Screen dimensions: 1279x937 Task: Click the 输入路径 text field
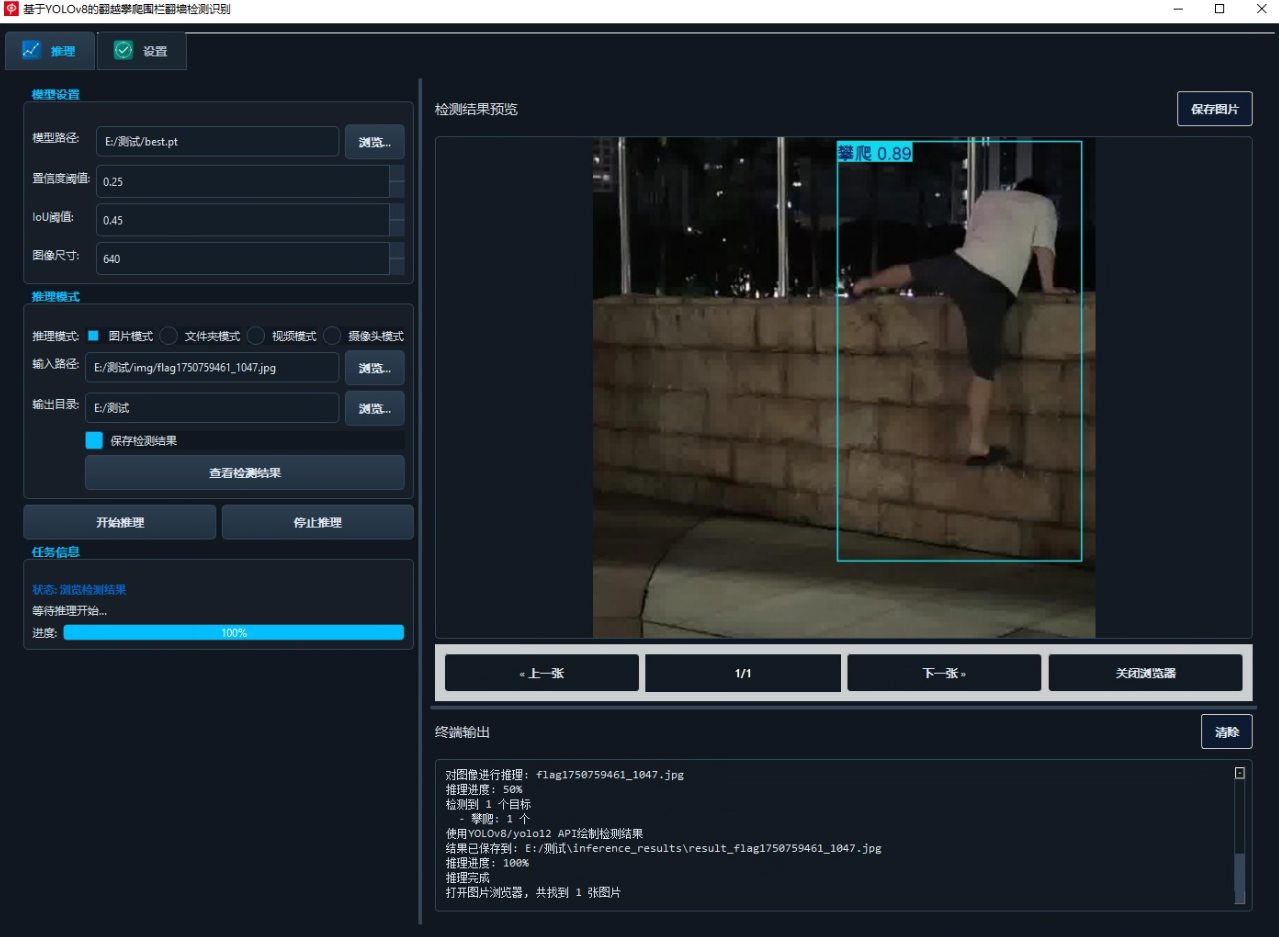click(x=212, y=367)
